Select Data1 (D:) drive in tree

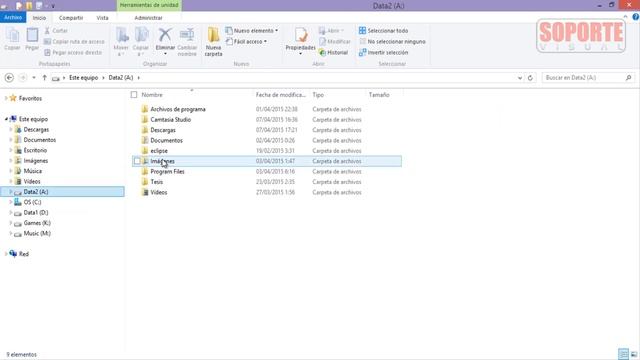[x=36, y=213]
